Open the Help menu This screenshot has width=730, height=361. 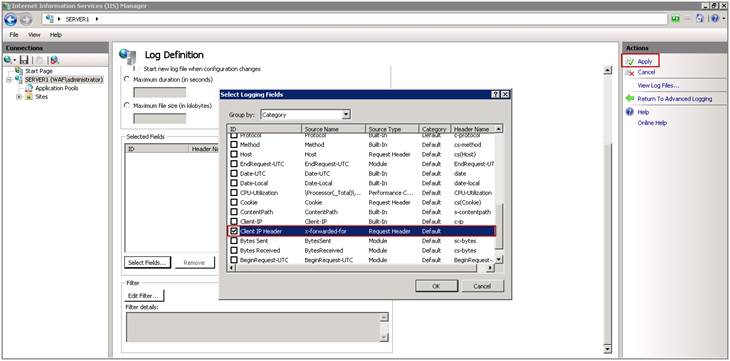[x=56, y=35]
